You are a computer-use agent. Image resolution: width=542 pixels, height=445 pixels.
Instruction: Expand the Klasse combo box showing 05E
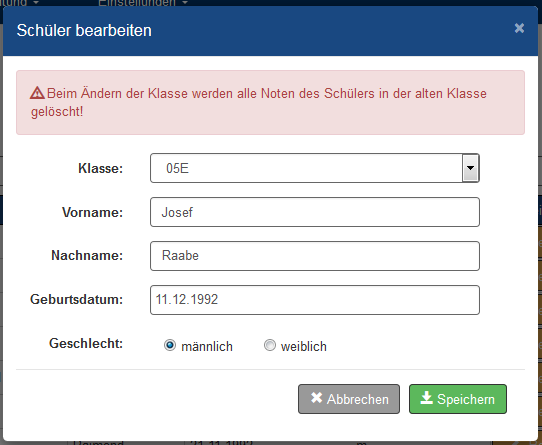pos(315,168)
